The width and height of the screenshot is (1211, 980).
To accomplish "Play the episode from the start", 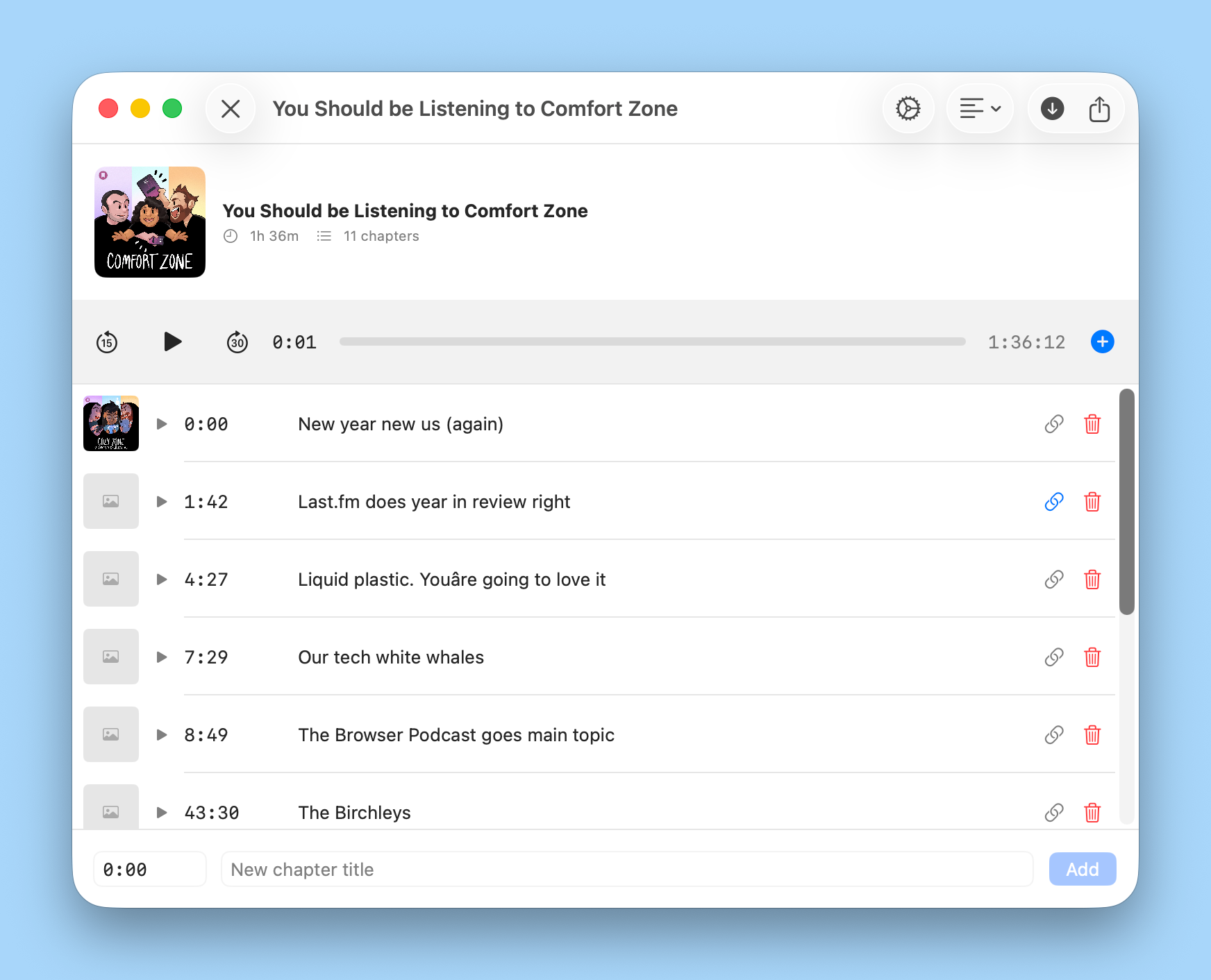I will click(x=172, y=341).
